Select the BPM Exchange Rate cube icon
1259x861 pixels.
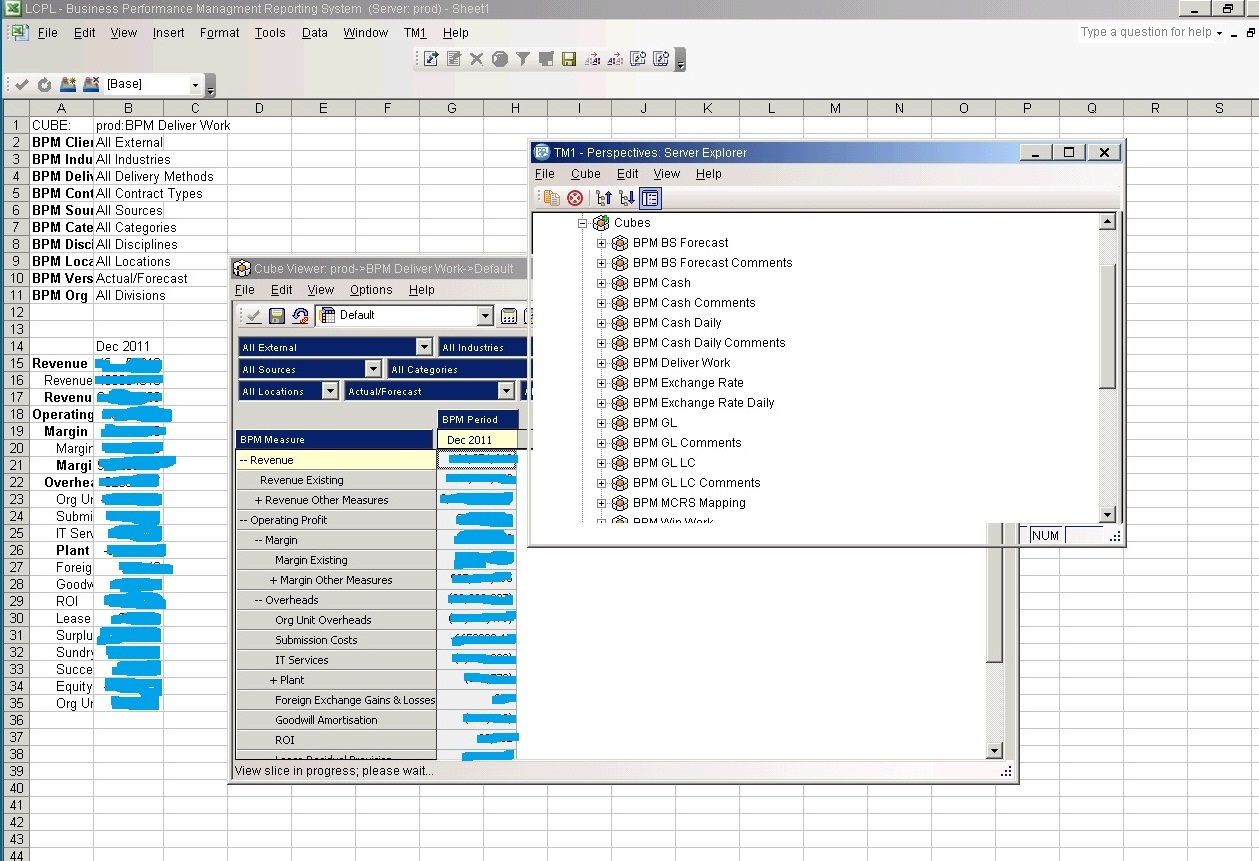pyautogui.click(x=620, y=383)
